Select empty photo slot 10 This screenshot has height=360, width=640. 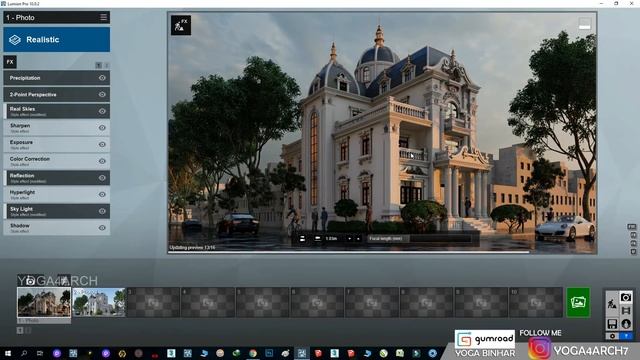[536, 302]
